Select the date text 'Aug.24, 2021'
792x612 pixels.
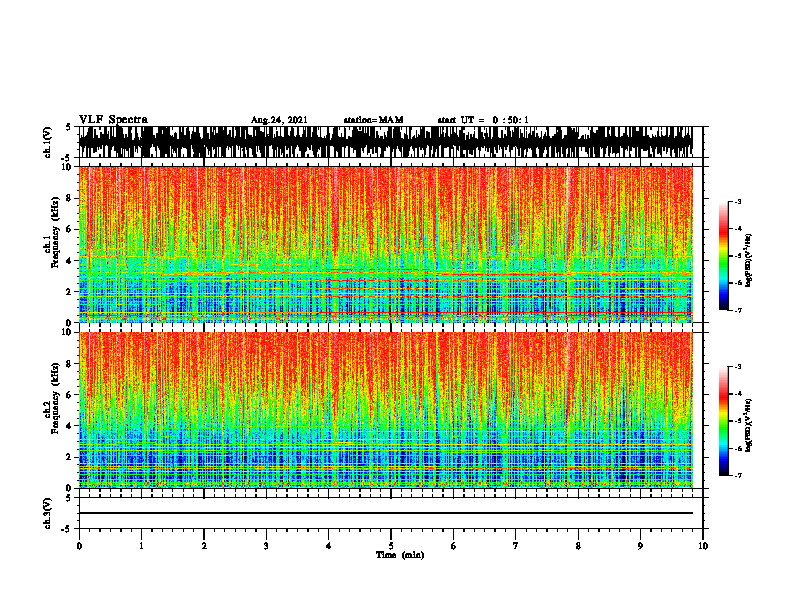point(279,120)
